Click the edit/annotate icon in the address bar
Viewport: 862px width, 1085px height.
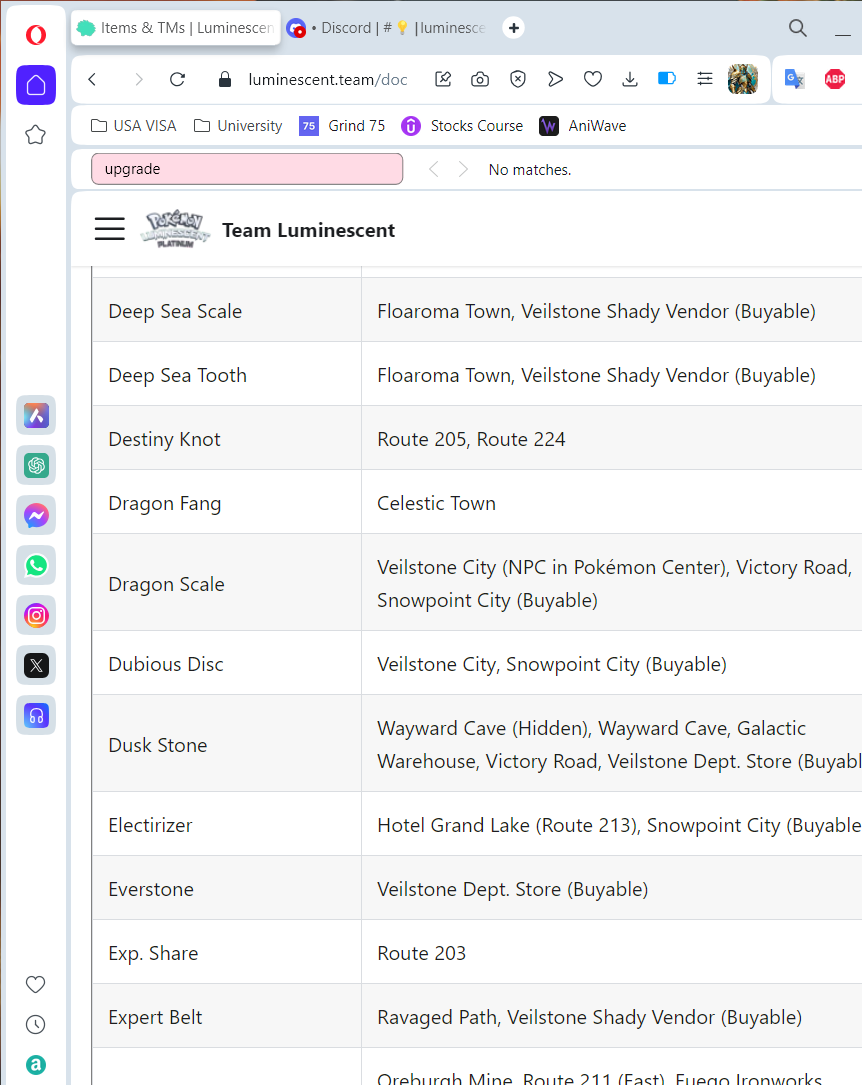pos(443,80)
